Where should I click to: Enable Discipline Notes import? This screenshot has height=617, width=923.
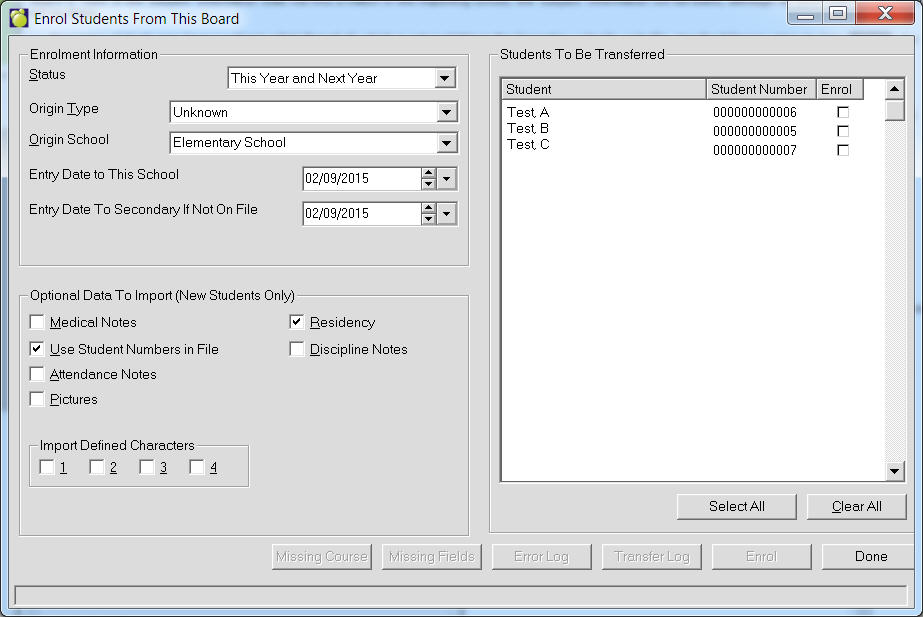(x=297, y=349)
